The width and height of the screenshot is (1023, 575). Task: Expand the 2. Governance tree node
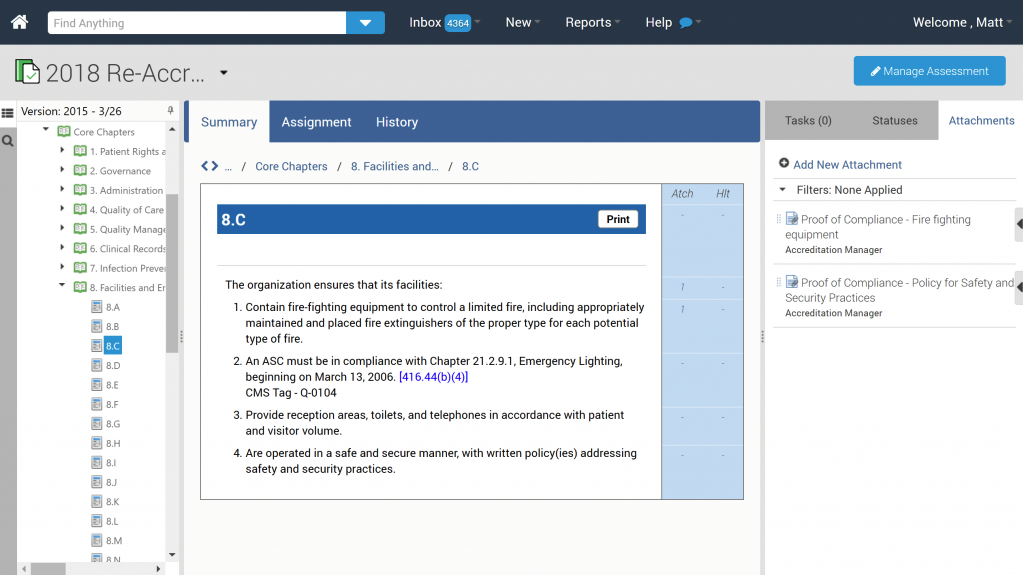[x=62, y=171]
